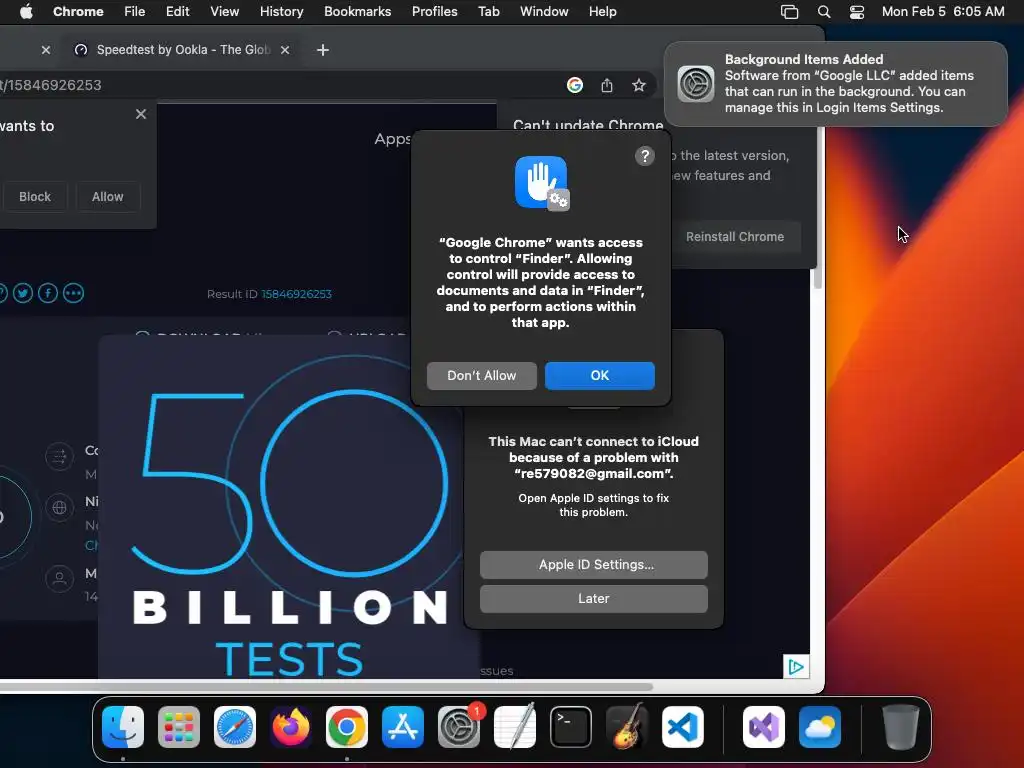
Task: Click OK to allow Finder control
Action: [x=600, y=376]
